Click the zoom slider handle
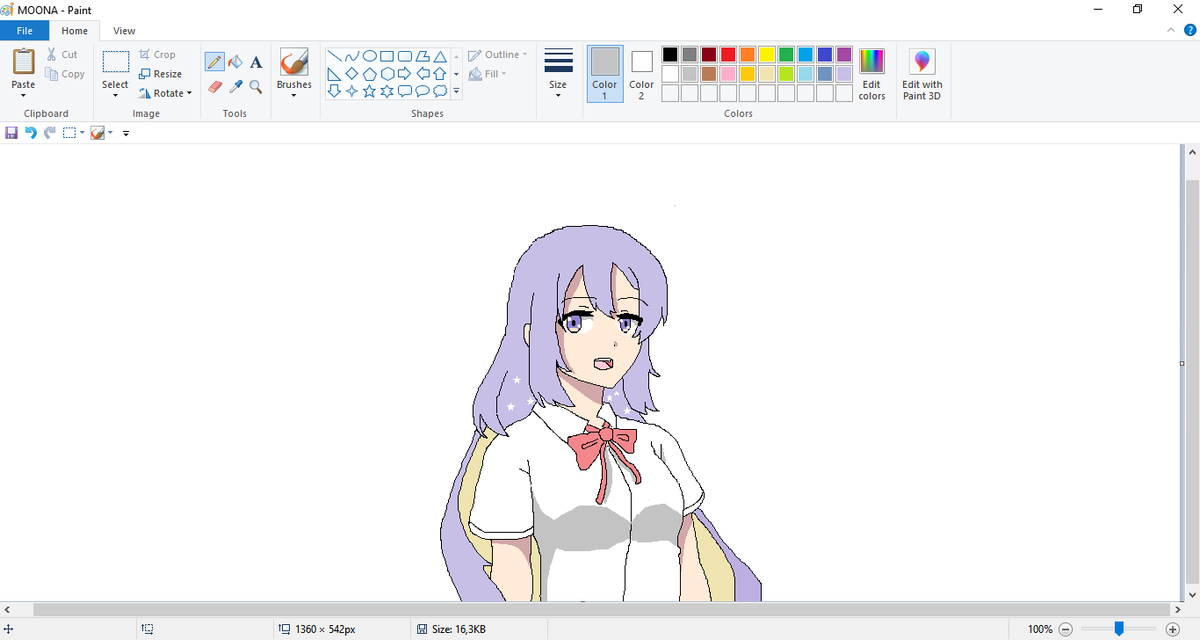The image size is (1200, 640). (1119, 628)
